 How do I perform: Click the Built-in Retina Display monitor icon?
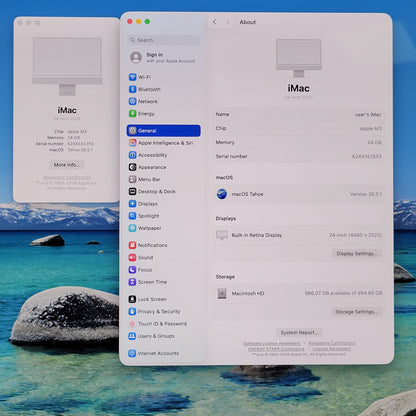222,235
